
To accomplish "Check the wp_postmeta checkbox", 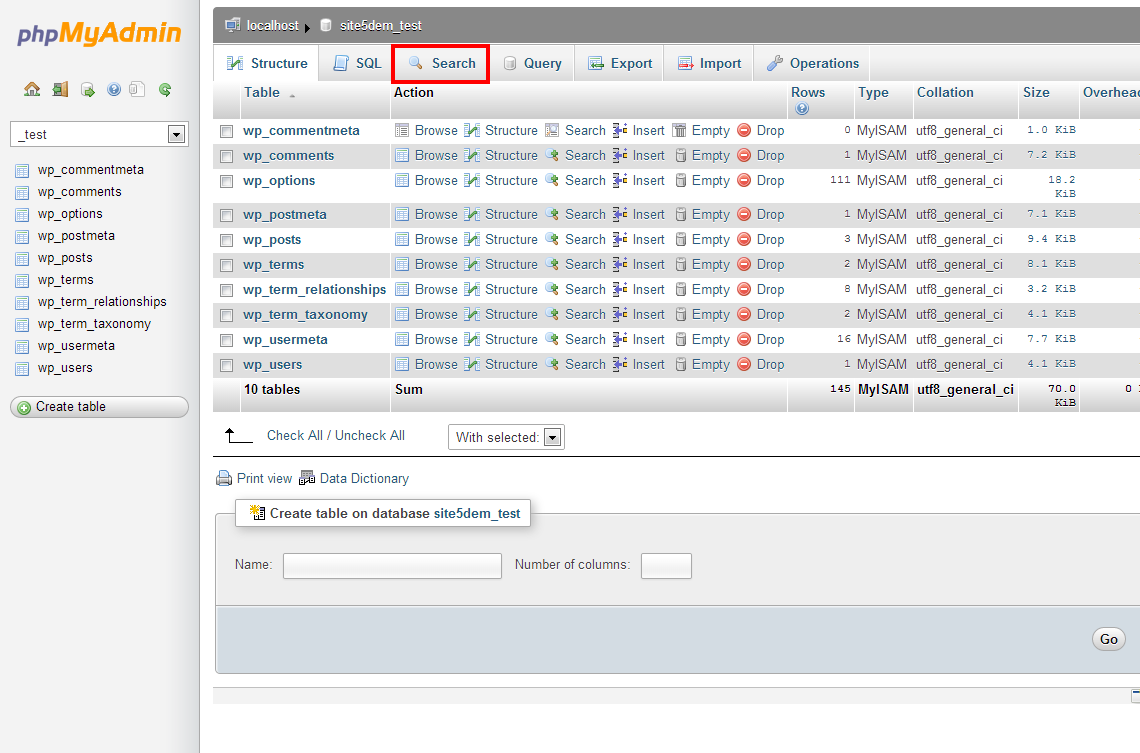I will click(227, 216).
